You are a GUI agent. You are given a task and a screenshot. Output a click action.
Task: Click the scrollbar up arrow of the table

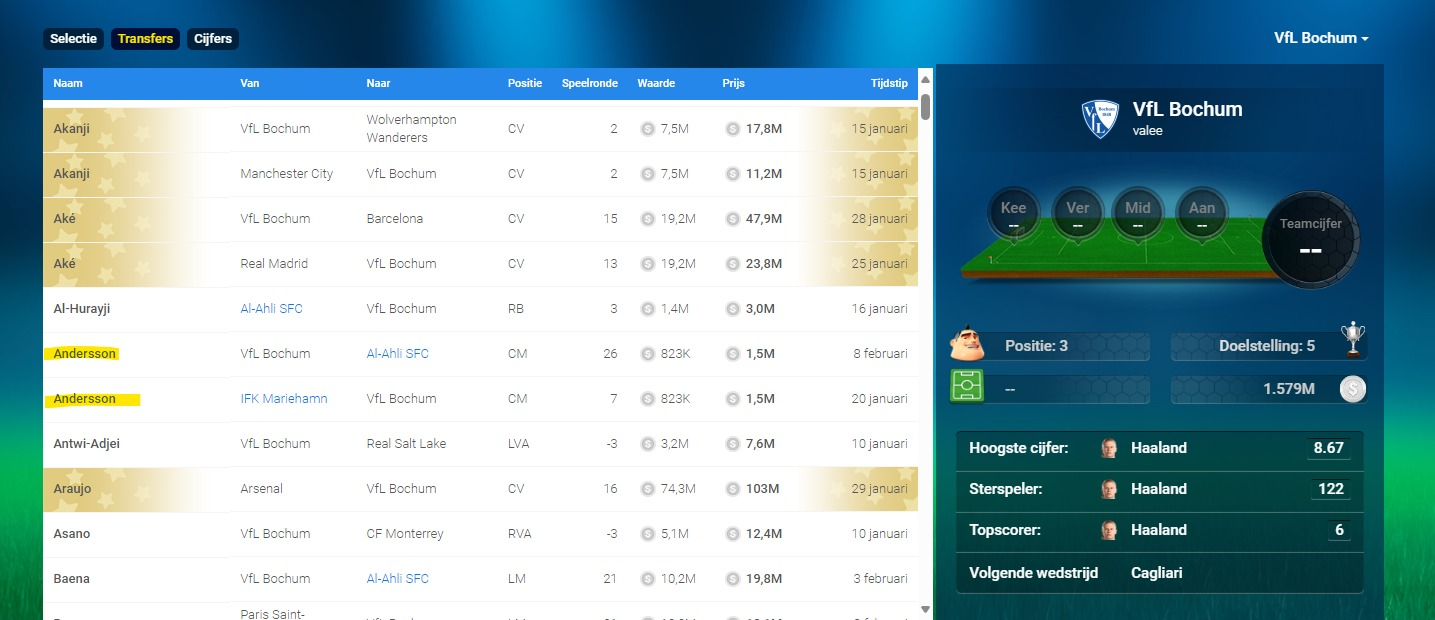(925, 80)
